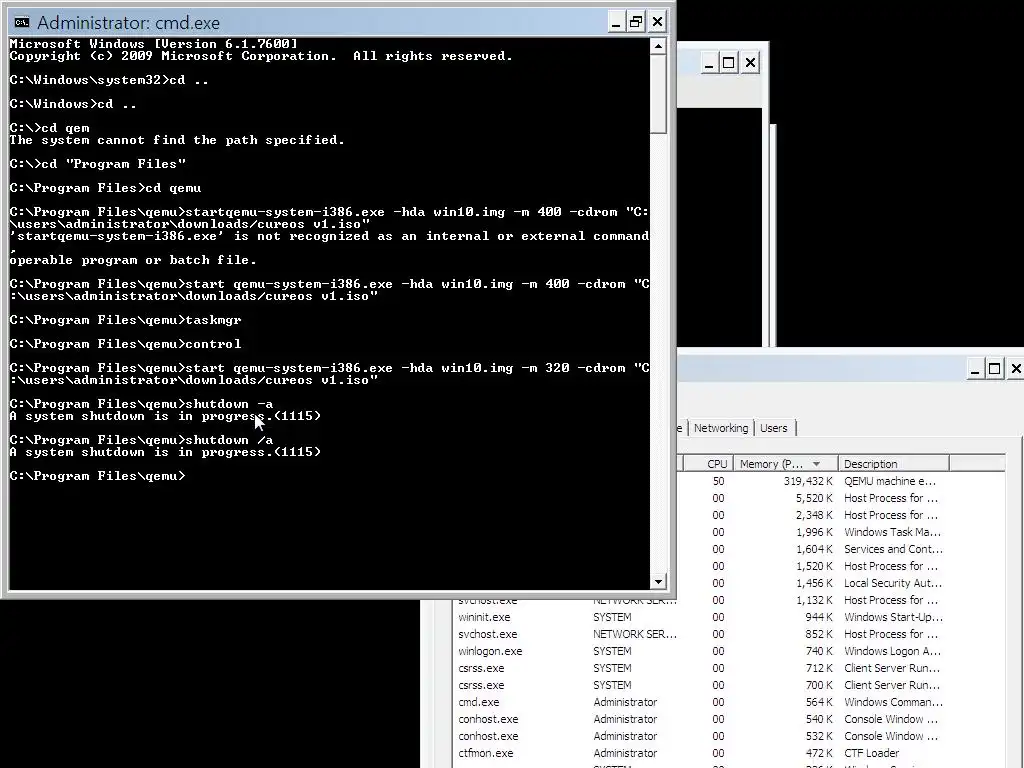Minimize the middle background window
This screenshot has width=1024, height=768.
click(709, 64)
